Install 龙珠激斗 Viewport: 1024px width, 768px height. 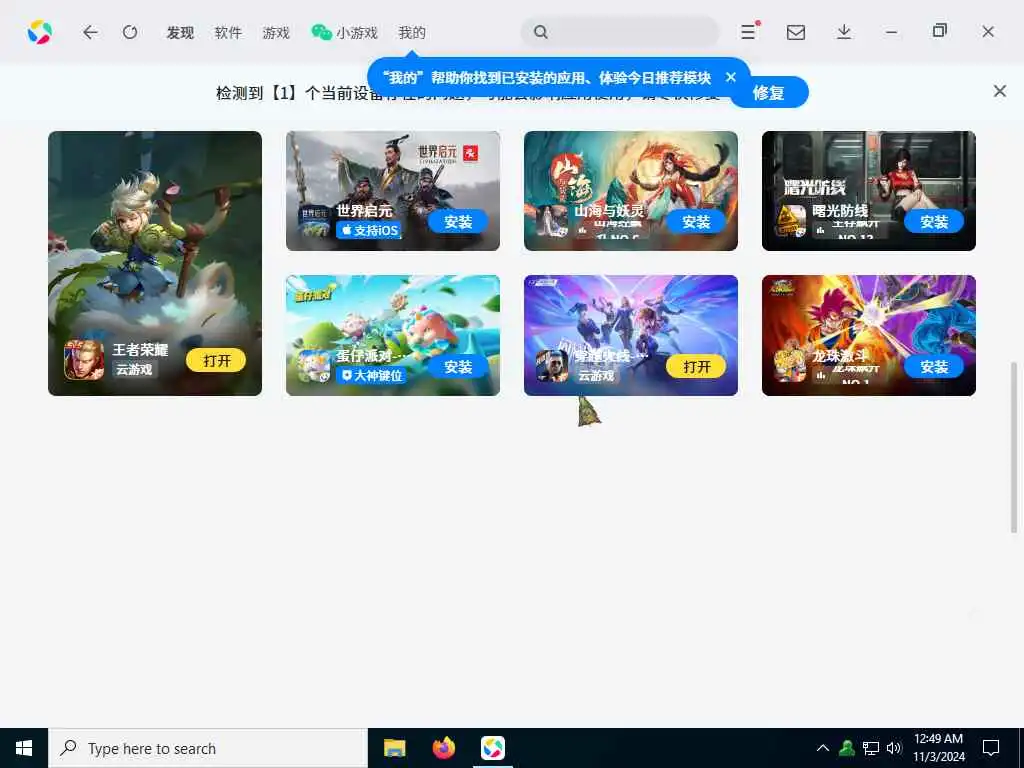pyautogui.click(x=934, y=367)
